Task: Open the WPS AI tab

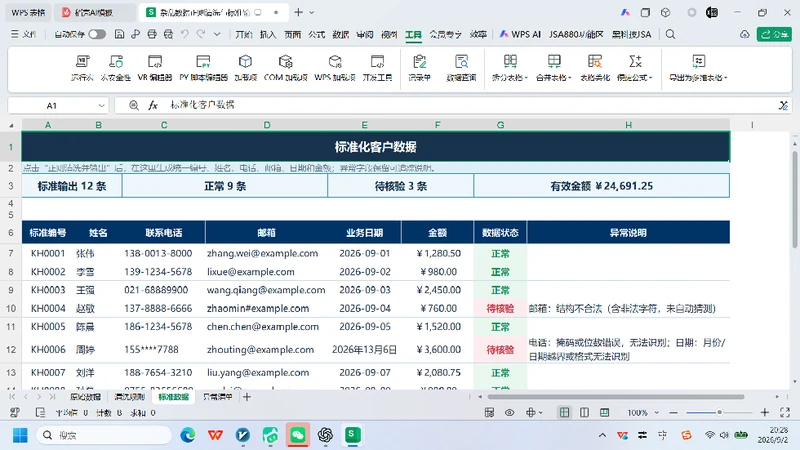Action: [x=520, y=34]
